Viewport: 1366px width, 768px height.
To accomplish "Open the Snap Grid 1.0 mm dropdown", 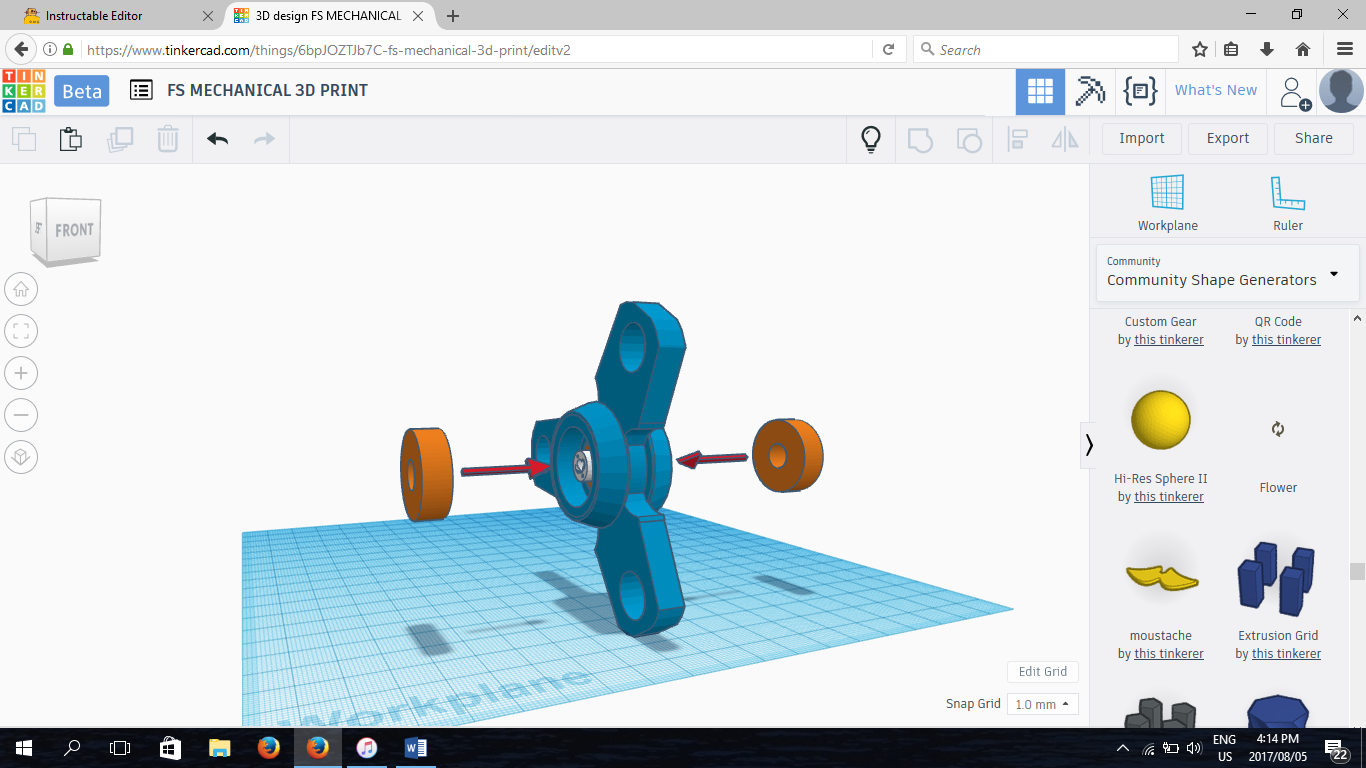I will pos(1042,704).
